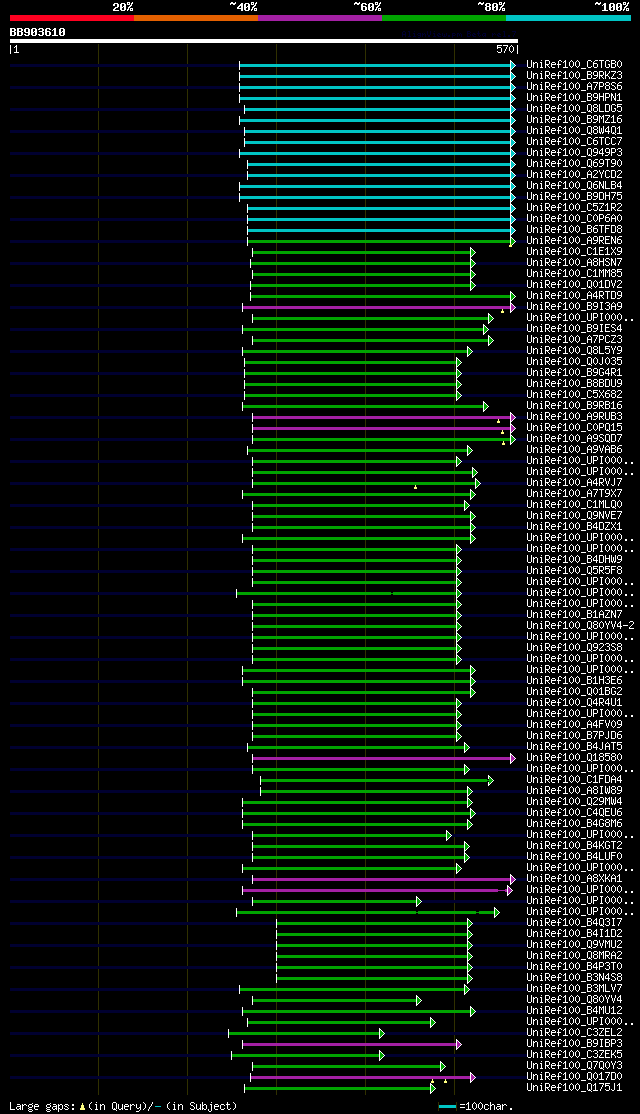Click the UniRef100_Q175J1 hit label
This screenshot has height=1114, width=640.
[575, 1088]
